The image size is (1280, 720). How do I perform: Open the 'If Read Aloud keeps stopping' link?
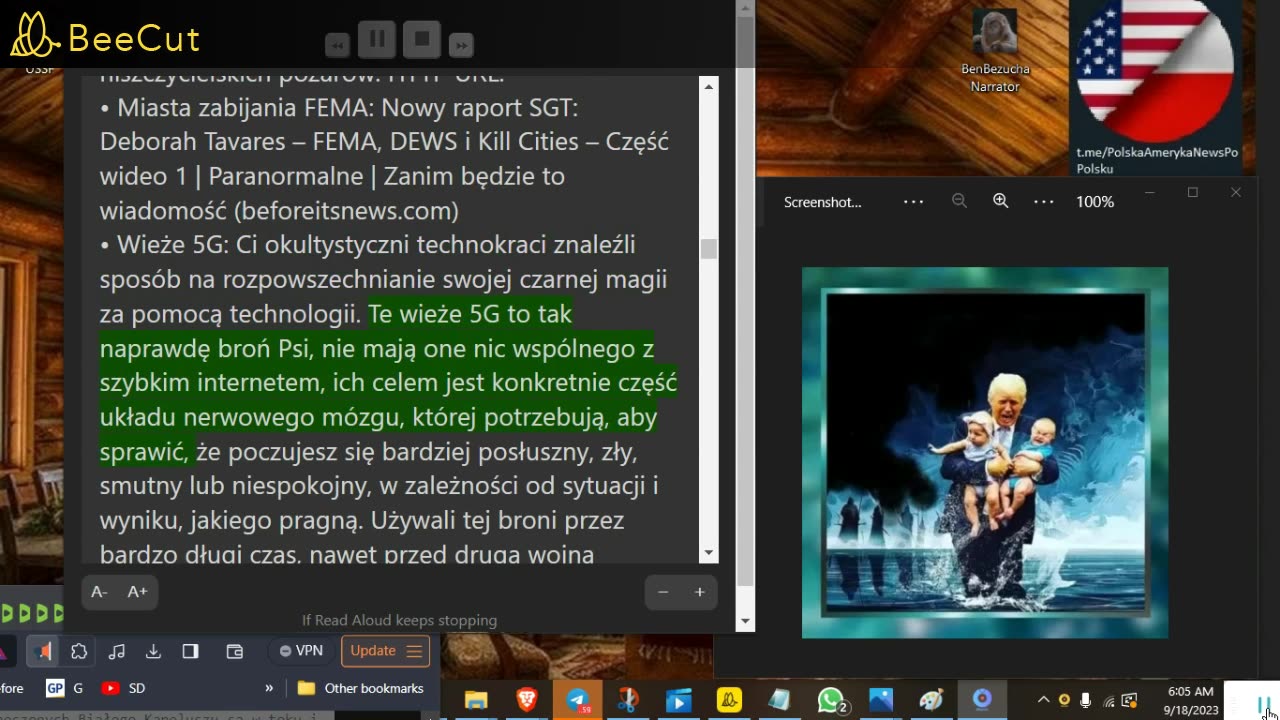tap(399, 620)
